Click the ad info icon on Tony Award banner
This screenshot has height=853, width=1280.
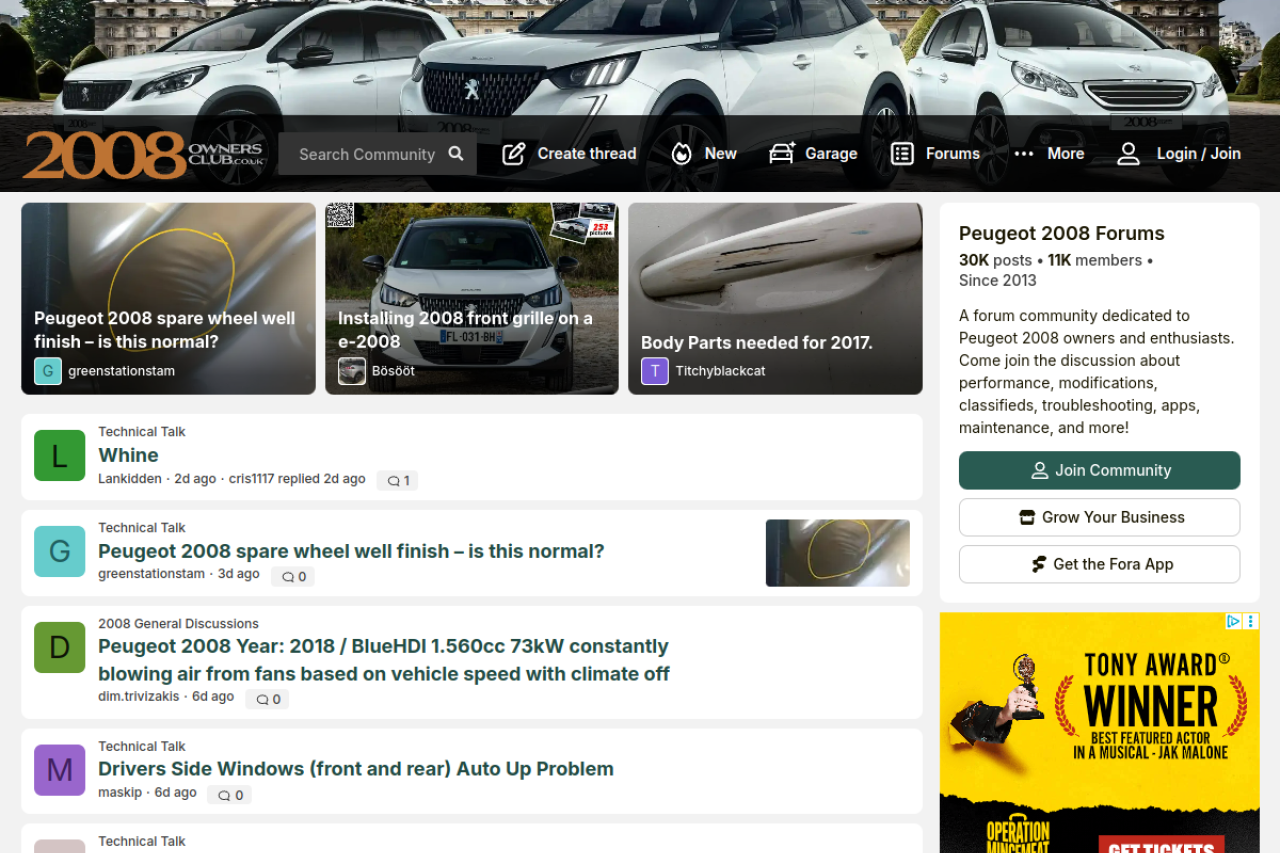point(1234,621)
